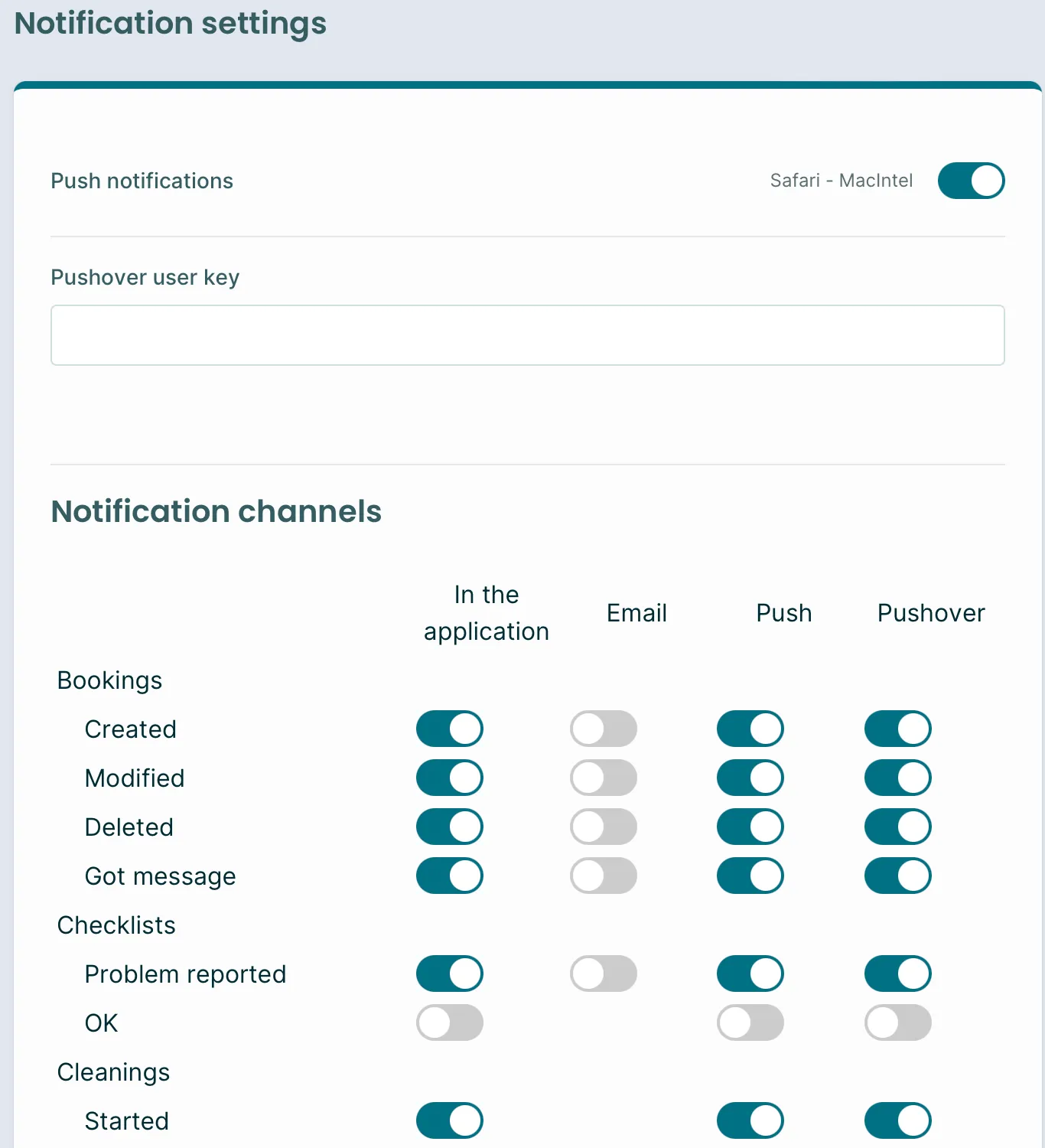This screenshot has height=1148, width=1045.
Task: Click the 'Push' column header
Action: (784, 613)
